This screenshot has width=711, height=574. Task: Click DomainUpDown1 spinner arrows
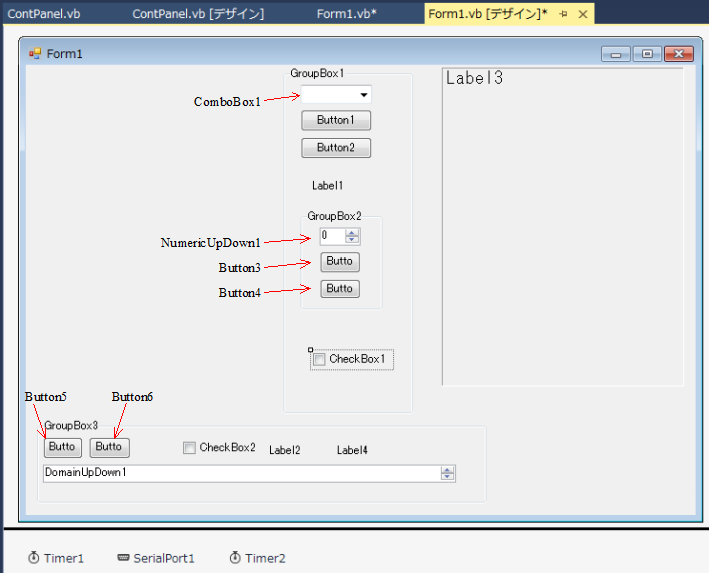(x=447, y=474)
